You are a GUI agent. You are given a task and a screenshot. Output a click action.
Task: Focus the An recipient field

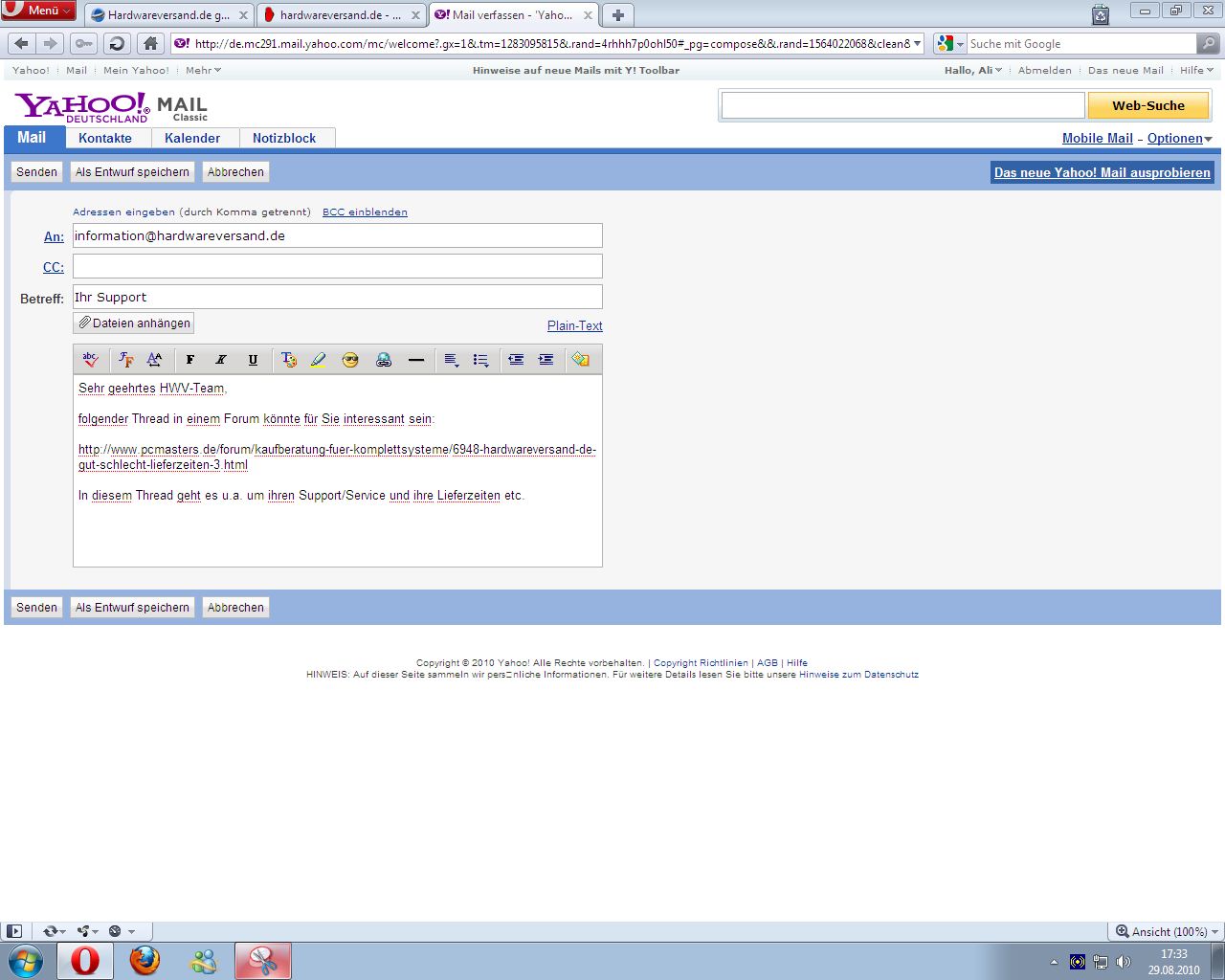click(x=338, y=235)
